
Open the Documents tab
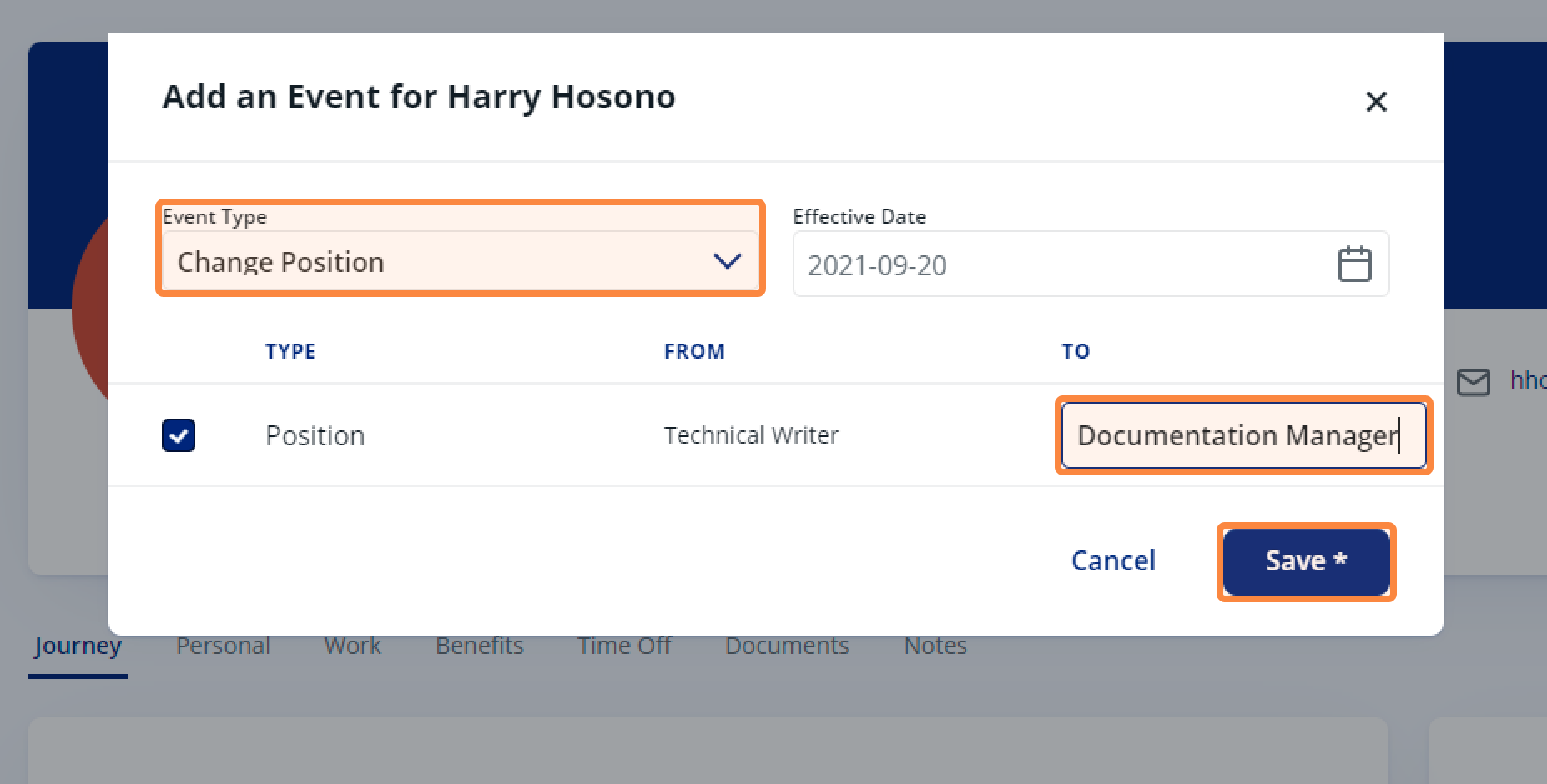787,646
